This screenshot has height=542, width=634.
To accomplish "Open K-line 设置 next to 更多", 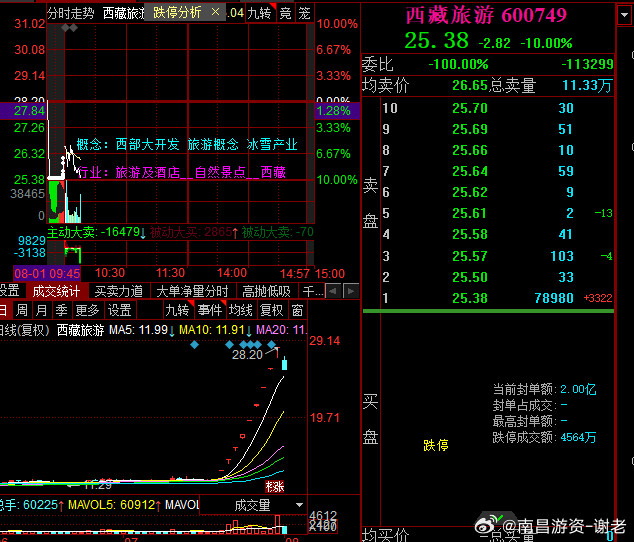I will (119, 310).
